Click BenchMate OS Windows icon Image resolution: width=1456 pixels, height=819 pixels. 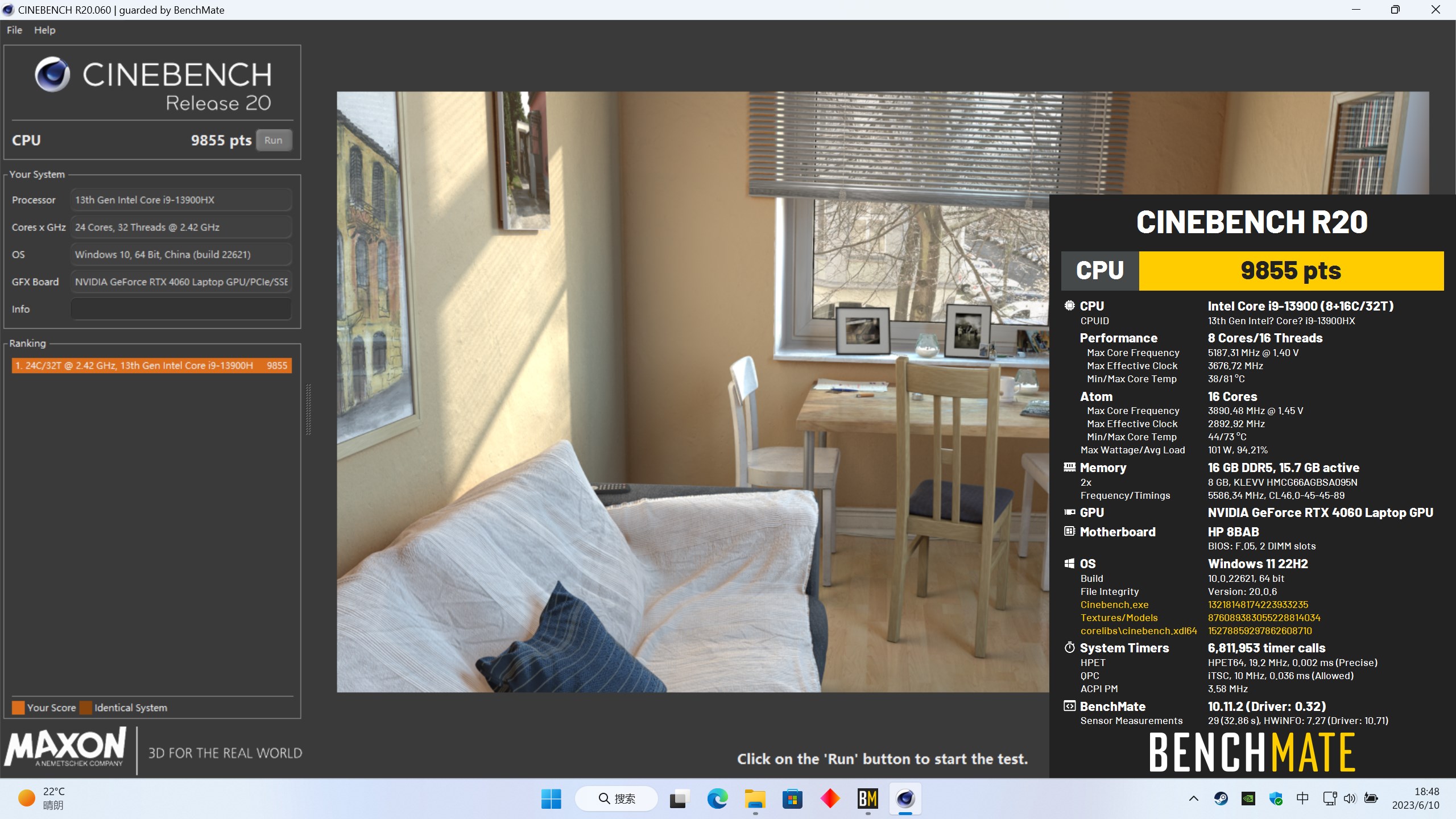1069,563
